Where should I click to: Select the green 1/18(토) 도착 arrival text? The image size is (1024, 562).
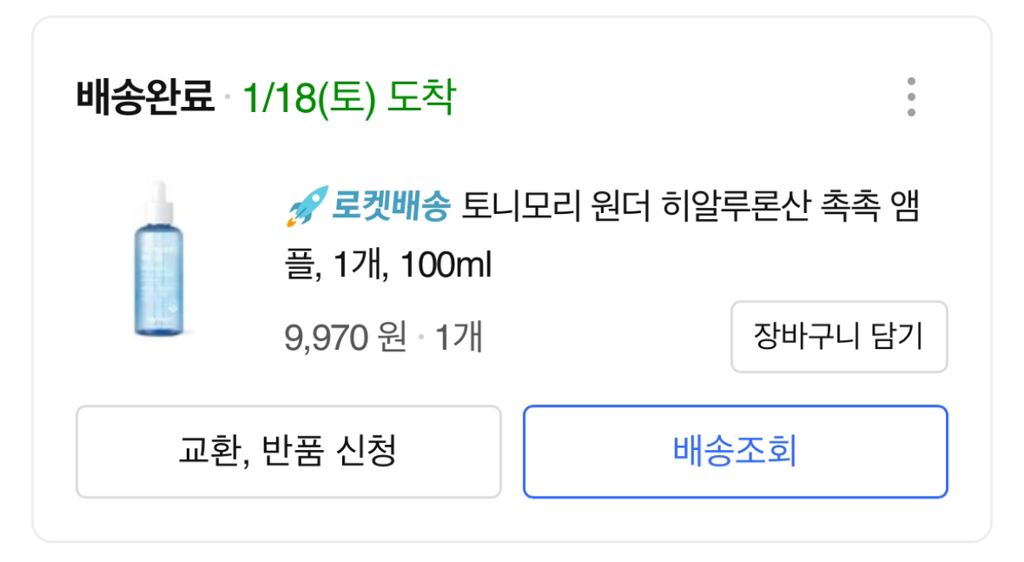click(x=348, y=98)
